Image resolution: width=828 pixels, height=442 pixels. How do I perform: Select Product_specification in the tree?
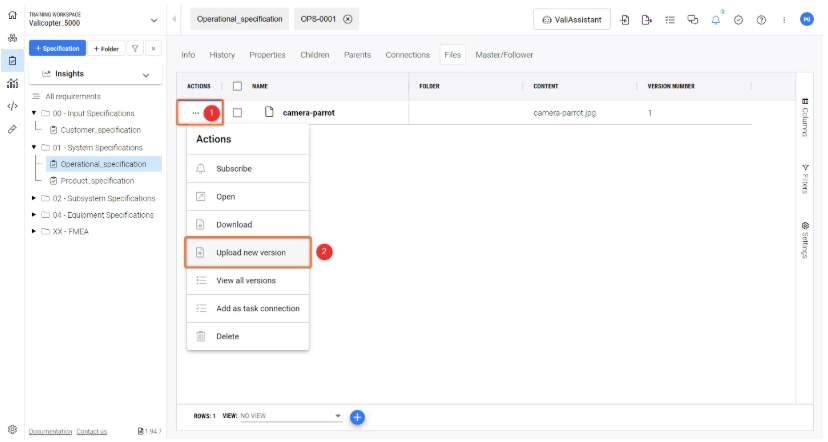[x=97, y=181]
